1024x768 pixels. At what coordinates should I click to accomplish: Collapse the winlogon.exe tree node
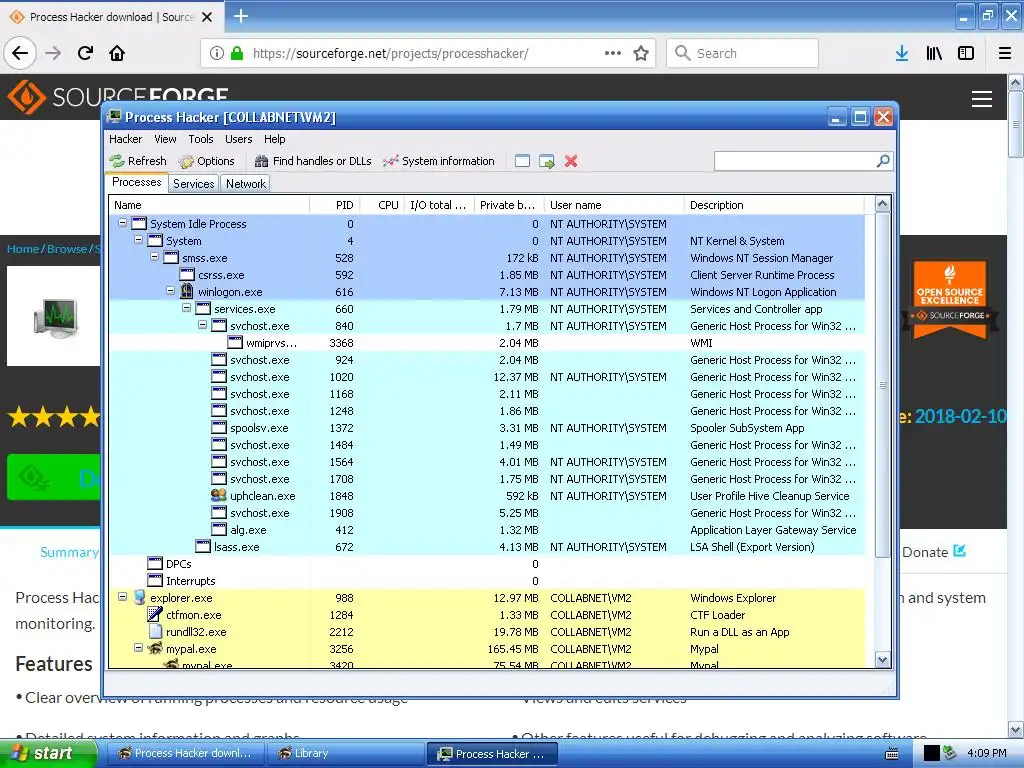click(x=170, y=291)
